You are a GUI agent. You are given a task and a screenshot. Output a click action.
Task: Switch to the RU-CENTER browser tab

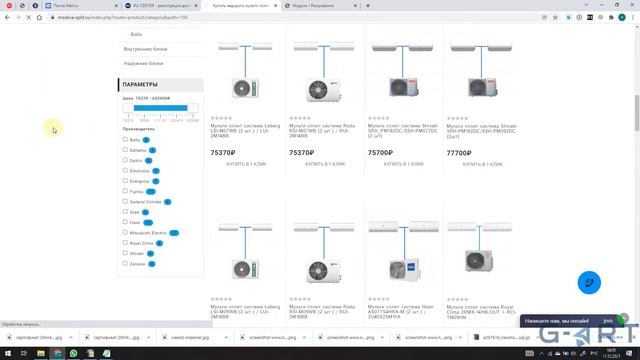pos(162,6)
